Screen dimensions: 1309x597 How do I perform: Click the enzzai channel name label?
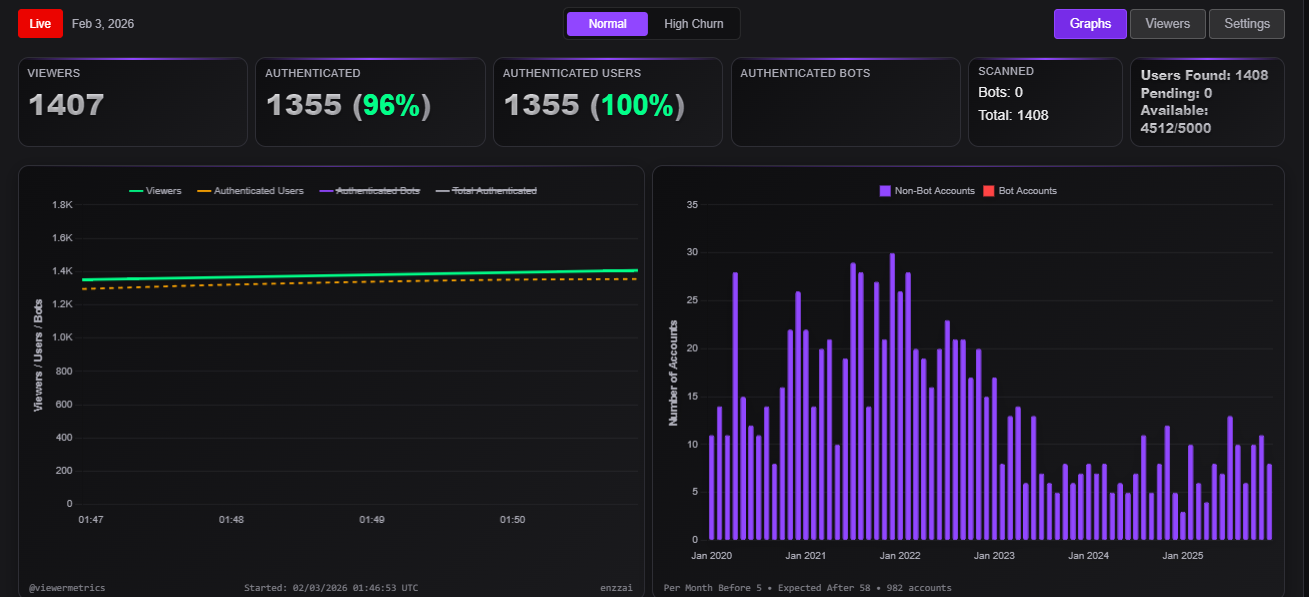616,588
